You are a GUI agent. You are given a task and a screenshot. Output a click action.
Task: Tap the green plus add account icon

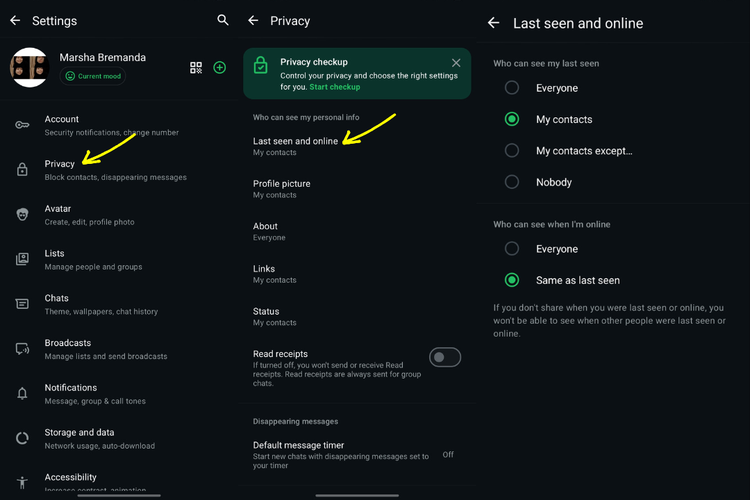pos(220,67)
